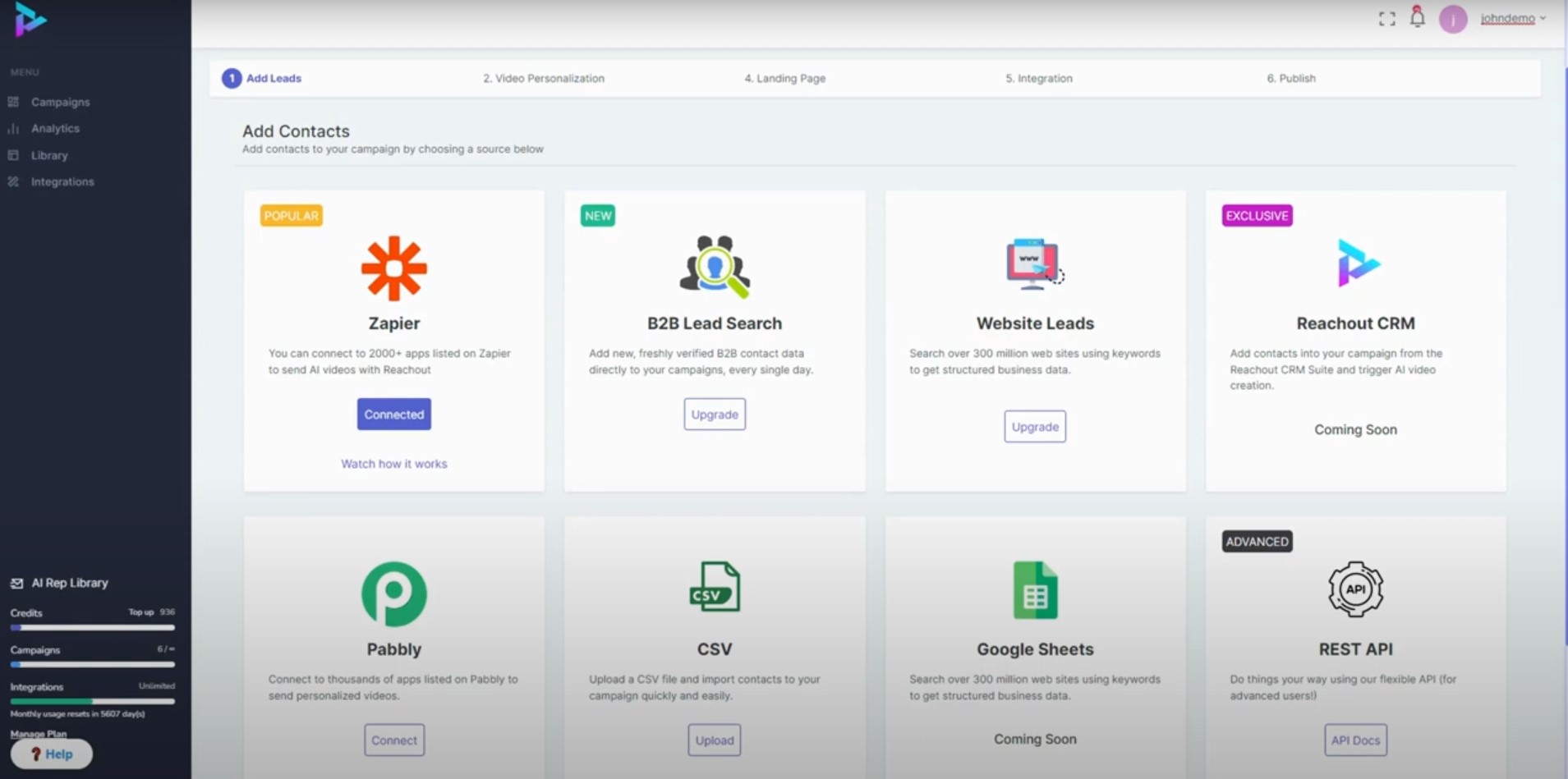Click the EXCLUSIVE badge on Reachout CRM
Viewport: 1568px width, 779px height.
click(x=1258, y=216)
